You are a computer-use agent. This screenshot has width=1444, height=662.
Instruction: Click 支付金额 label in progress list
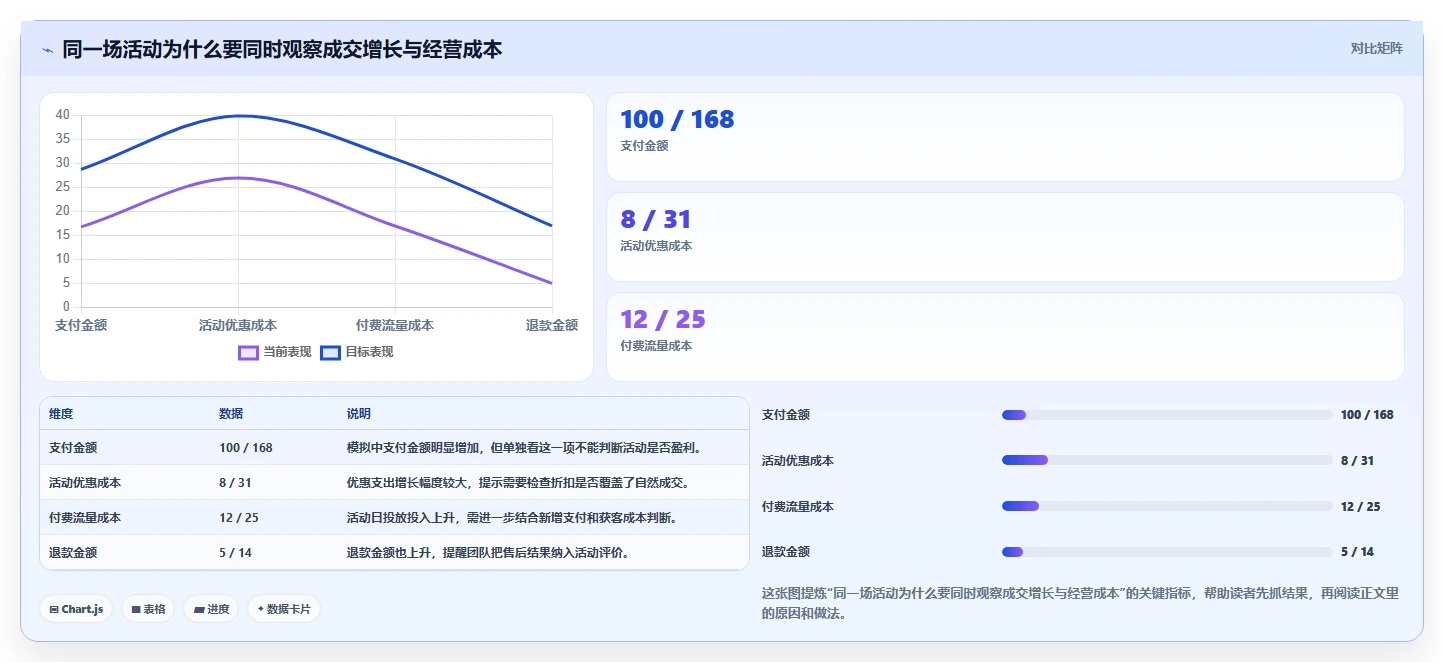click(x=786, y=415)
